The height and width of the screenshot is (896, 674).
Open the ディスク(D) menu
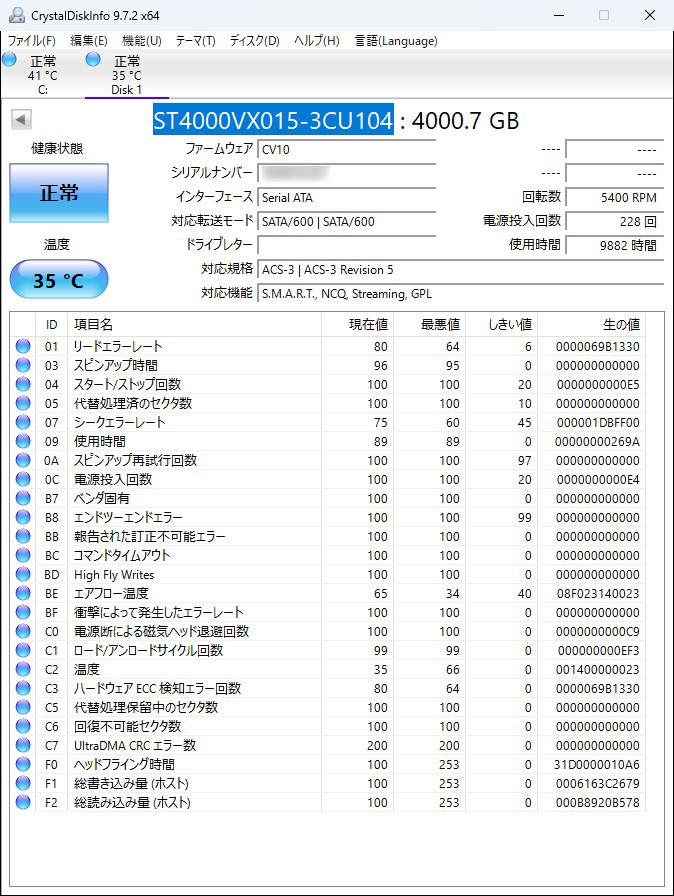[x=254, y=41]
